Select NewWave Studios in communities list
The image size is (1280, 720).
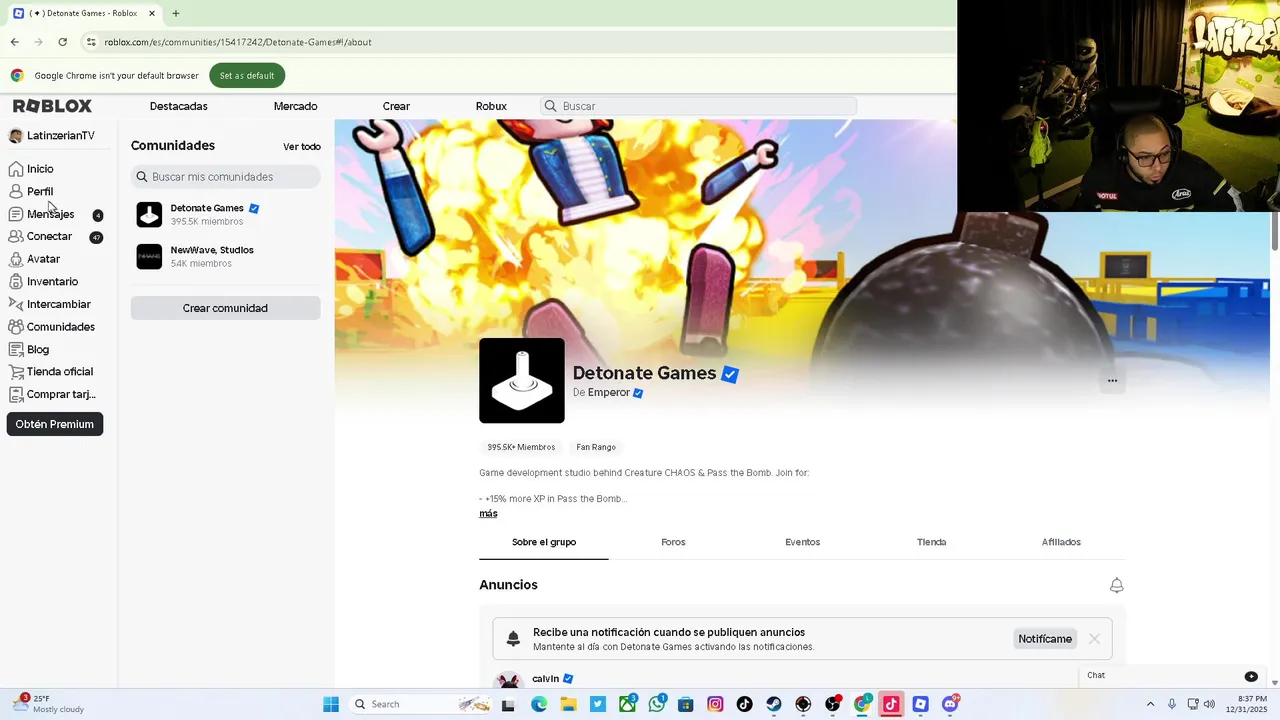[x=225, y=256]
